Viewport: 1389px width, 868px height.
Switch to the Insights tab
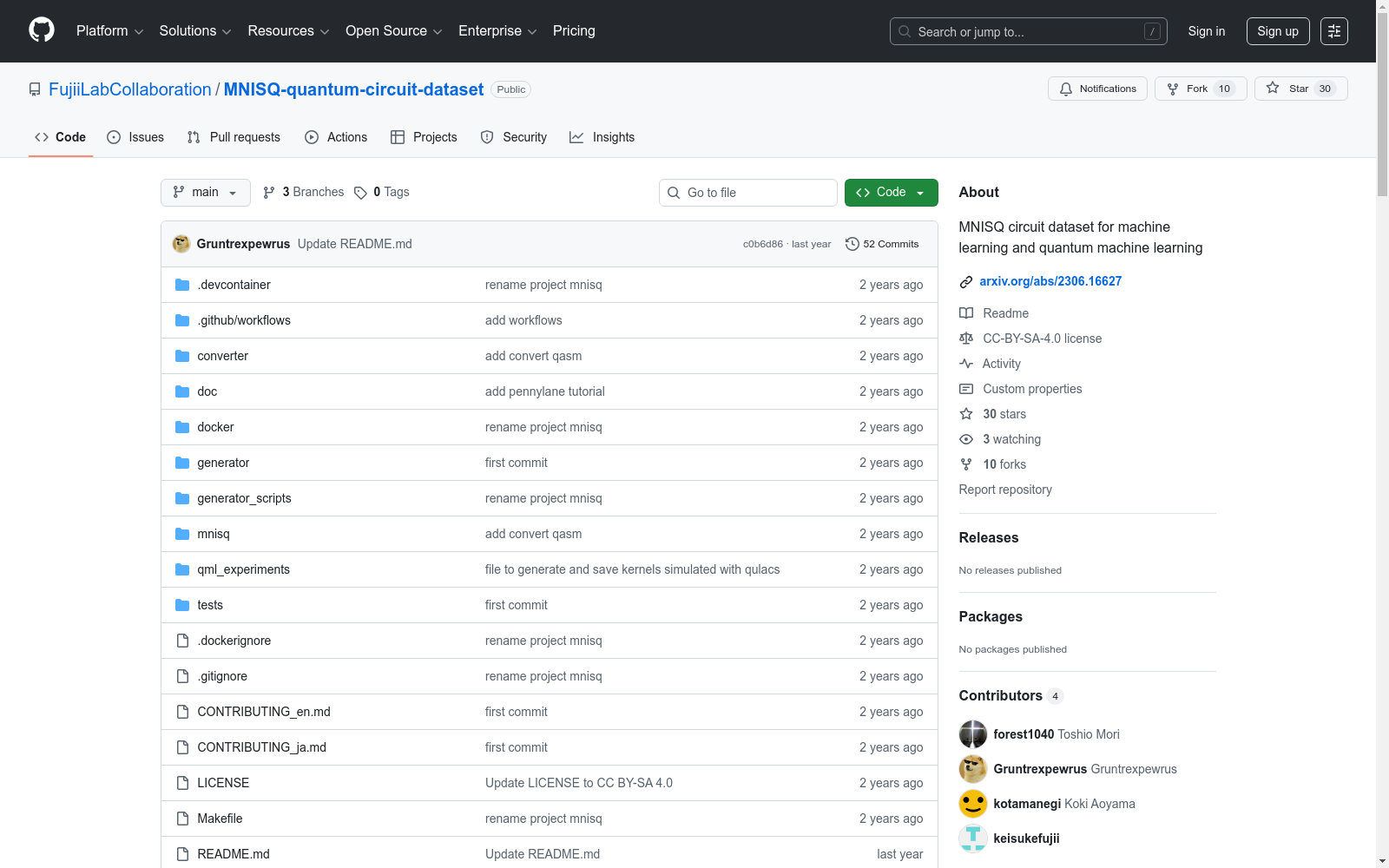(602, 137)
